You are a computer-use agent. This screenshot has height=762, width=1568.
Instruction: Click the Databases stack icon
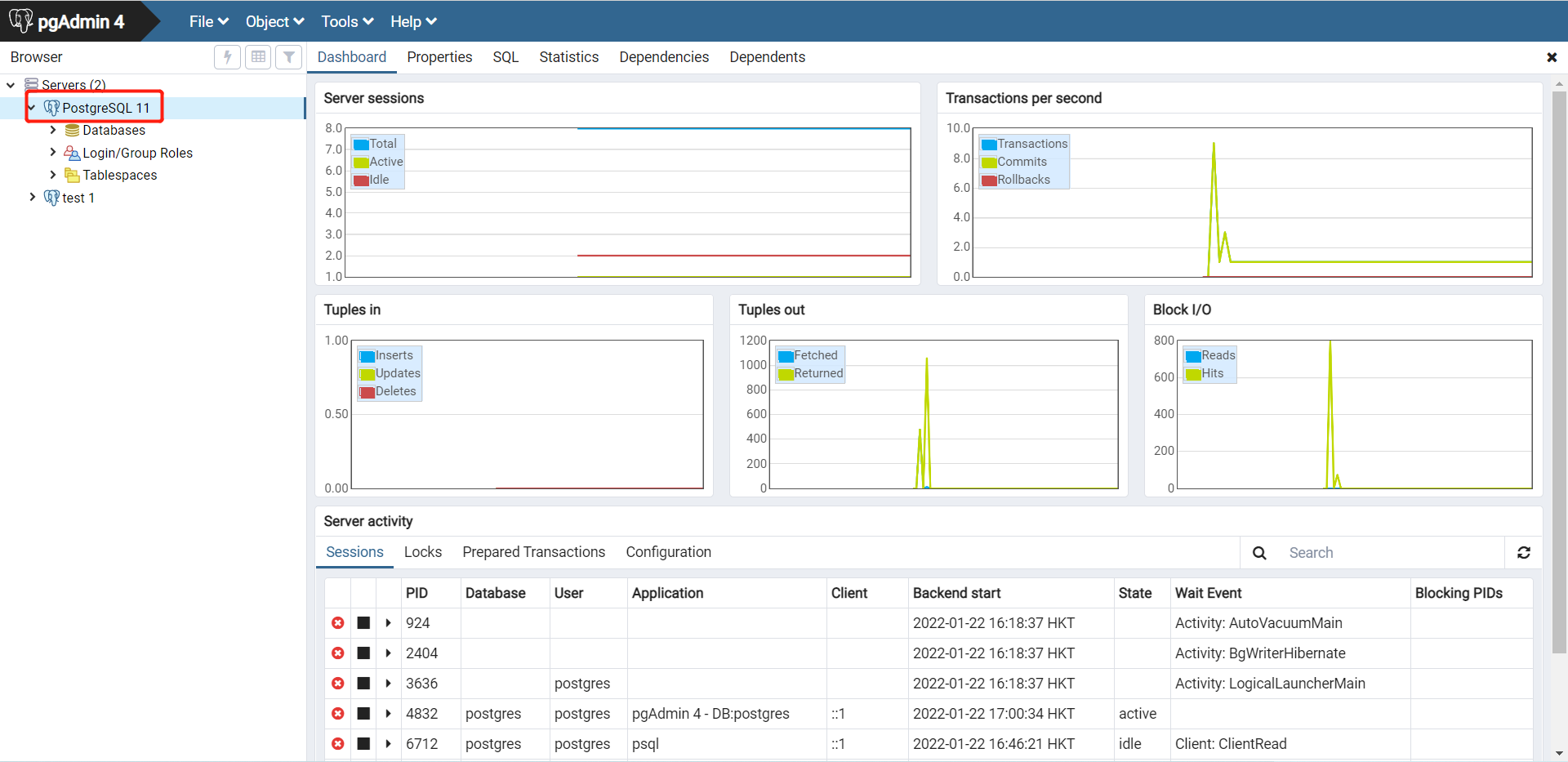[x=72, y=131]
